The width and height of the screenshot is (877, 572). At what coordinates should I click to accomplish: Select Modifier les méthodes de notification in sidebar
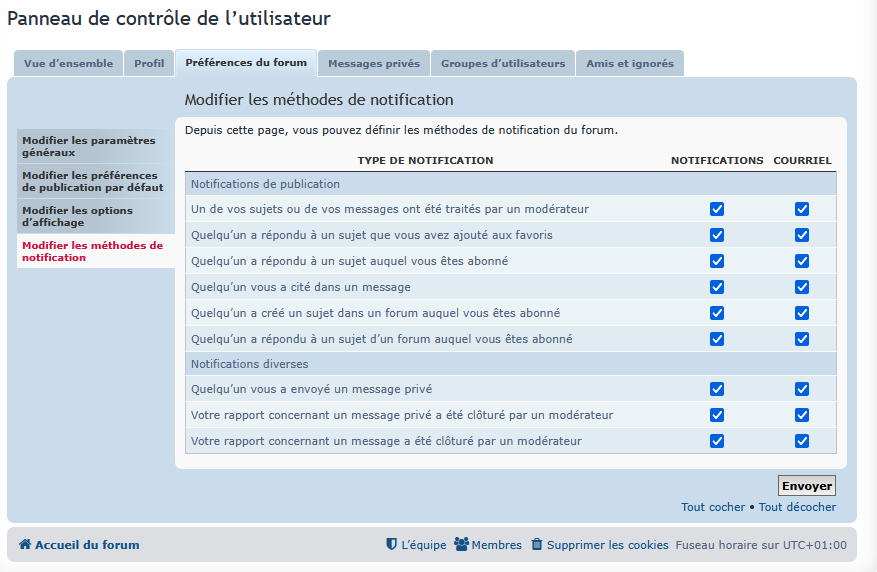96,251
